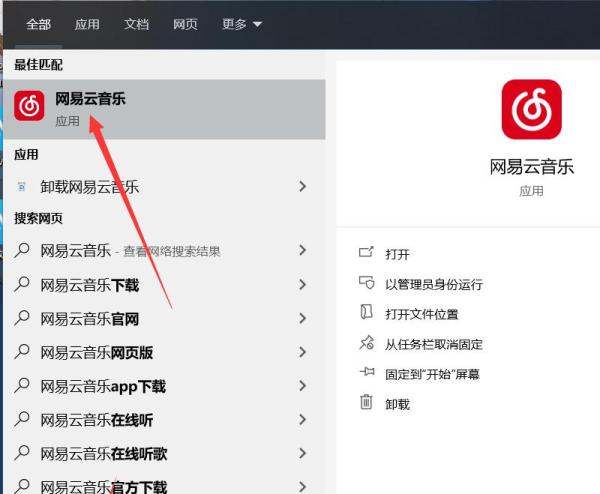Choose 固定到"开始"屏幕
This screenshot has width=600, height=494.
tap(432, 374)
